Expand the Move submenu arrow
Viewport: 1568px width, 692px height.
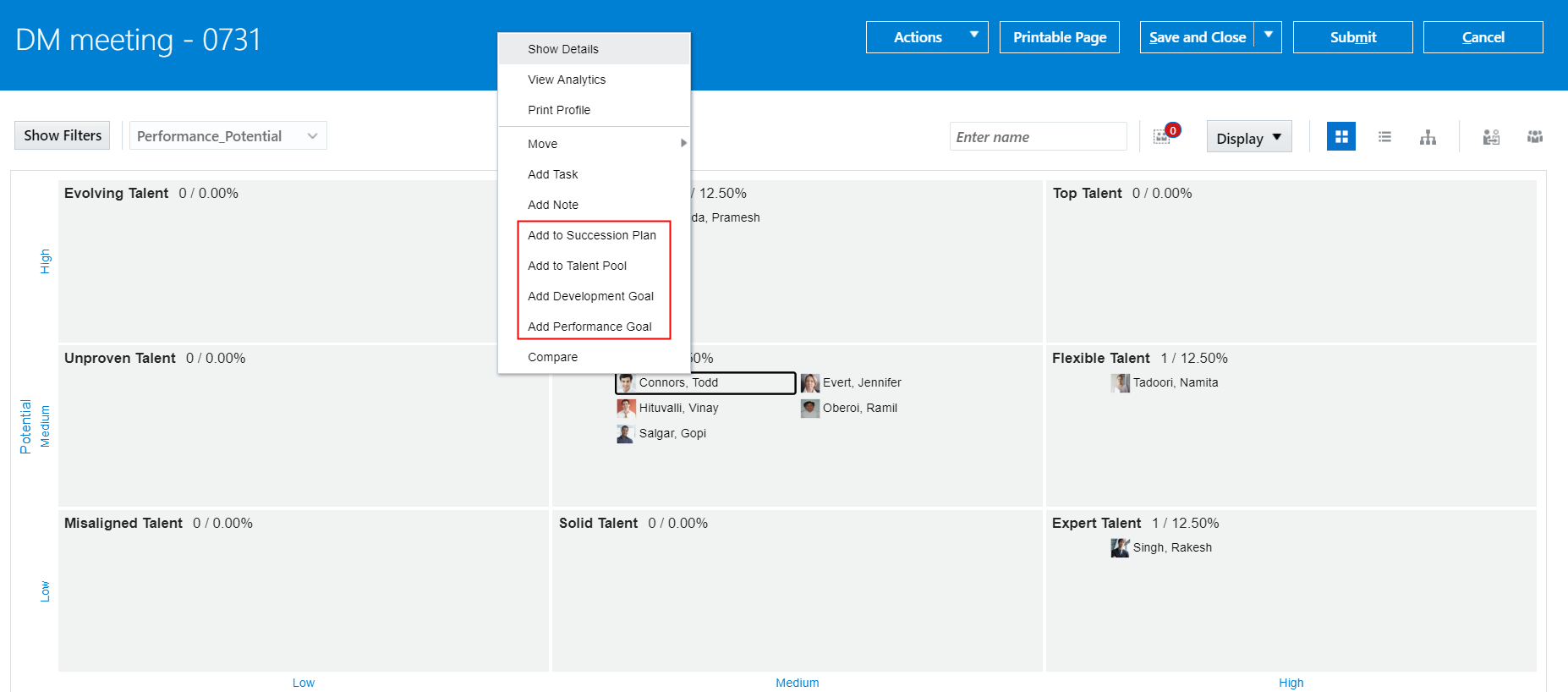(683, 144)
